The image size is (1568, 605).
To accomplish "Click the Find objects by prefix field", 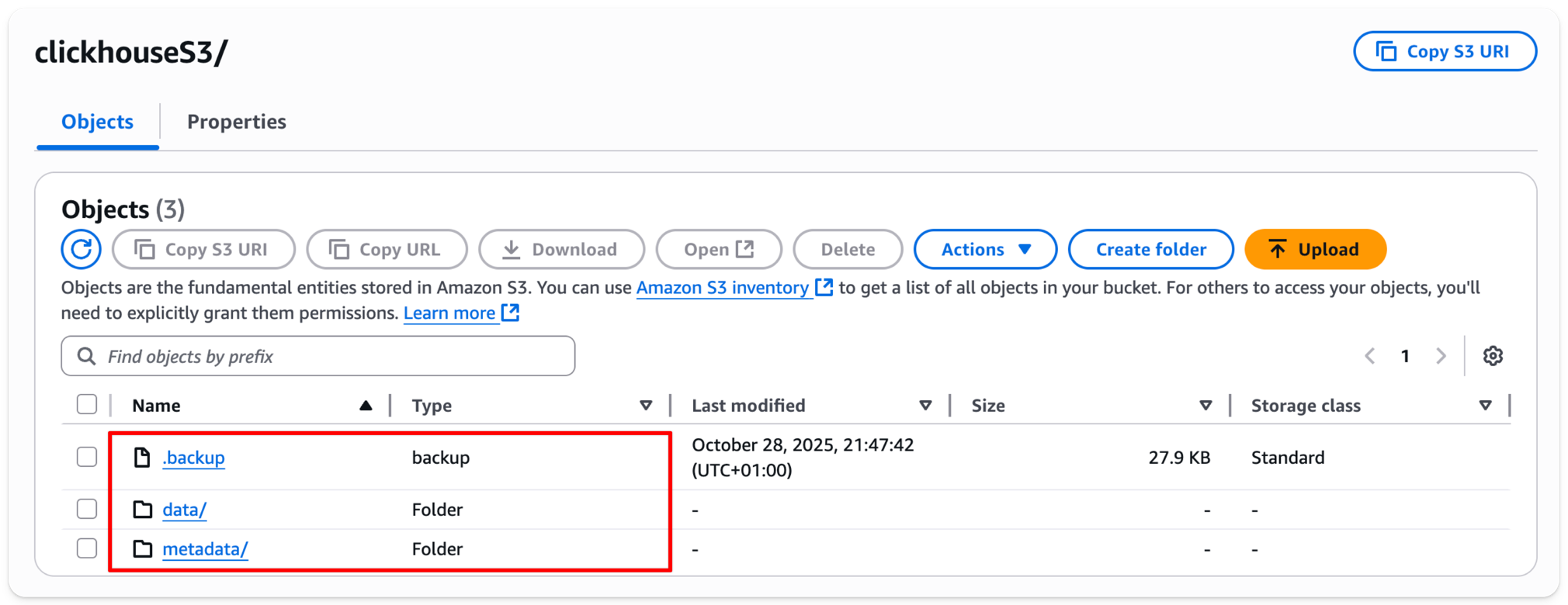I will pyautogui.click(x=318, y=356).
